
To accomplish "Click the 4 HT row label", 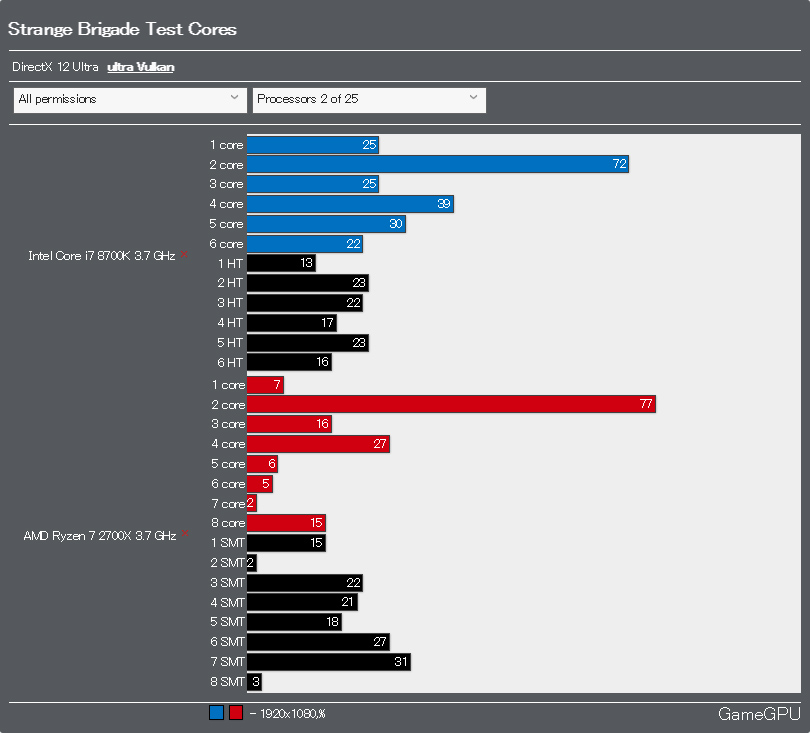I will [x=230, y=323].
